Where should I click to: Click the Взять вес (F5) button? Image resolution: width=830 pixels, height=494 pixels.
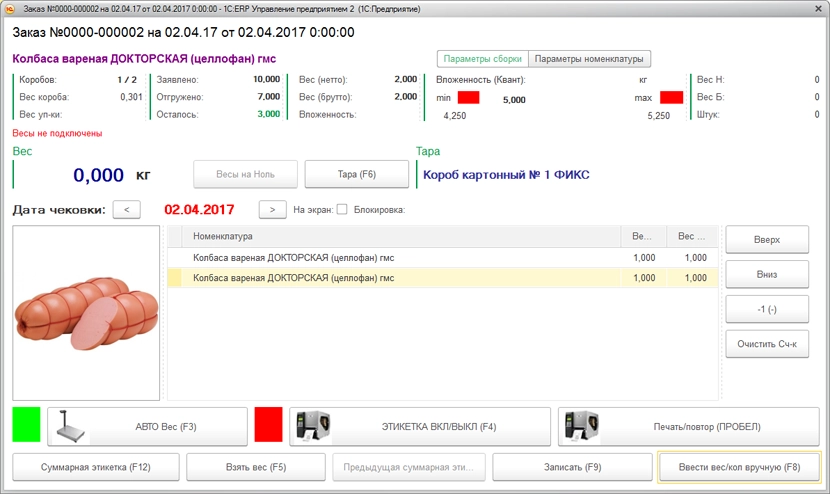[x=256, y=467]
